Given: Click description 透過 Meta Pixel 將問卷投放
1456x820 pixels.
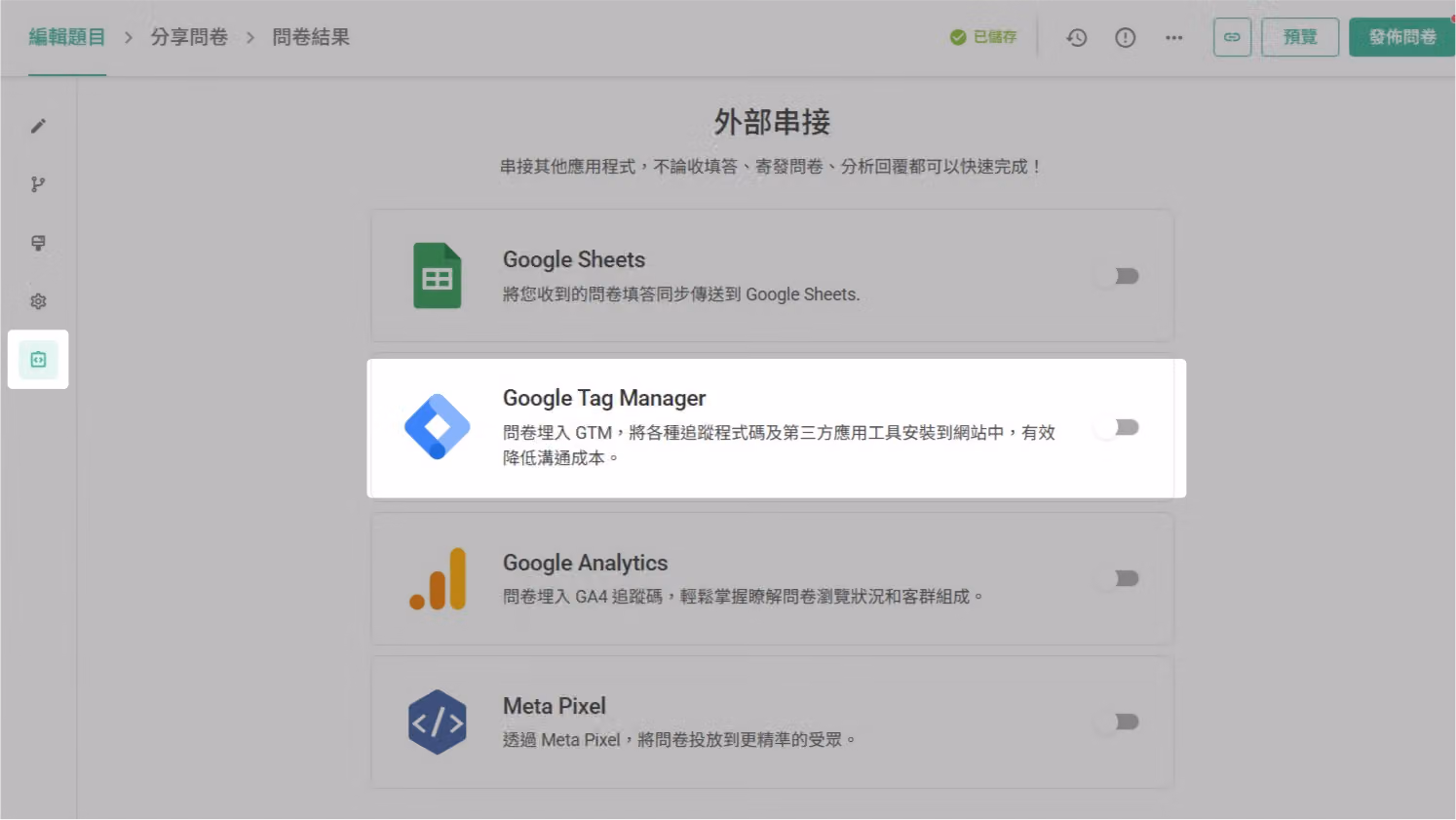Looking at the screenshot, I should point(679,740).
